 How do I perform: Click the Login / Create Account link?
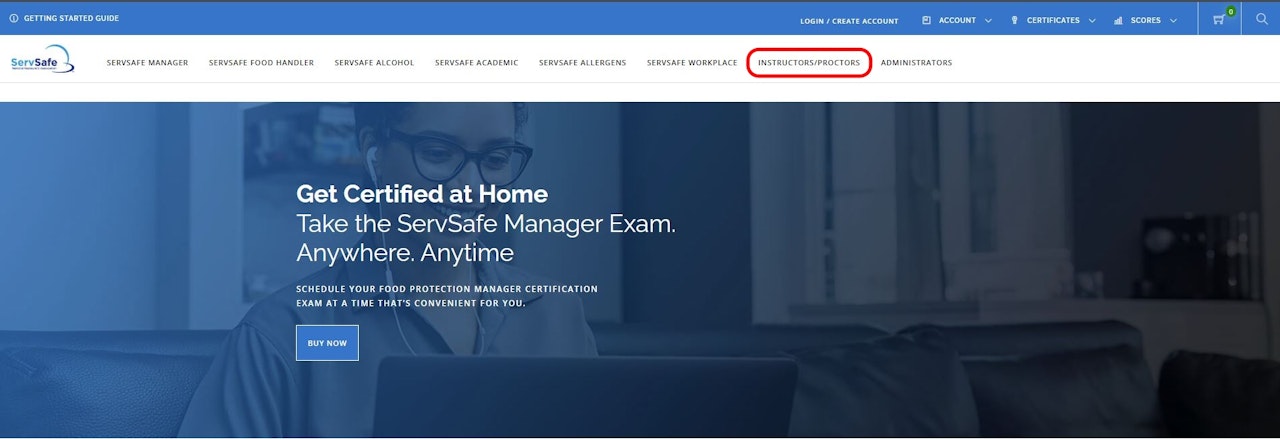(849, 21)
